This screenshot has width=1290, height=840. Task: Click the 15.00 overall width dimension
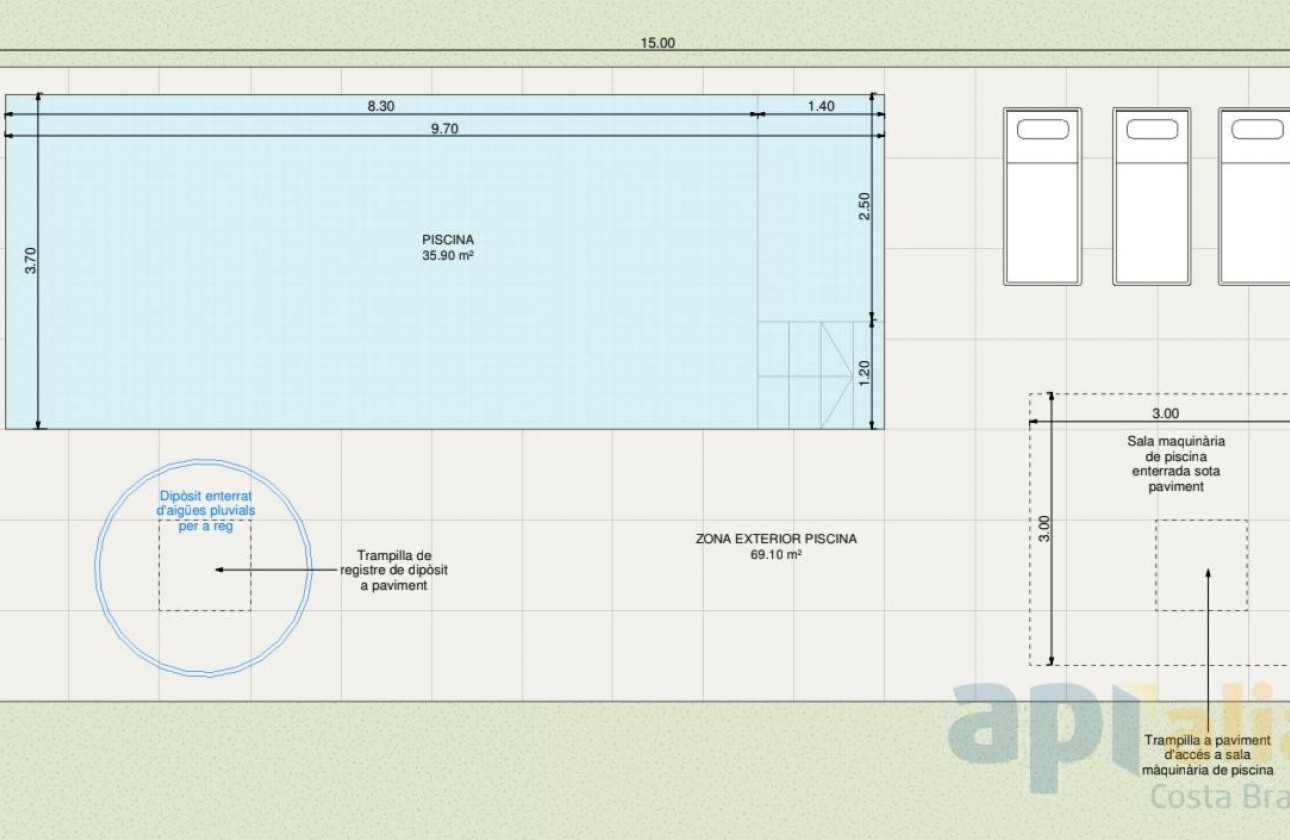click(658, 43)
